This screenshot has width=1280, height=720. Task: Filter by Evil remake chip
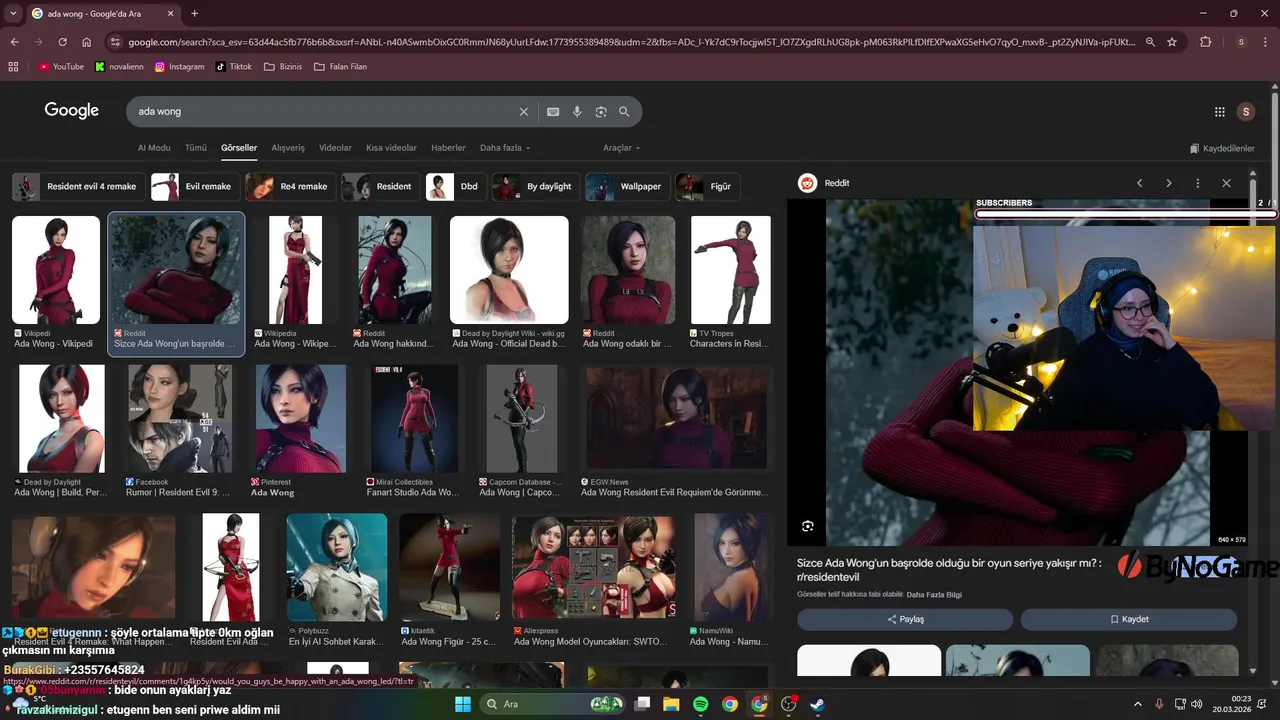tap(194, 187)
